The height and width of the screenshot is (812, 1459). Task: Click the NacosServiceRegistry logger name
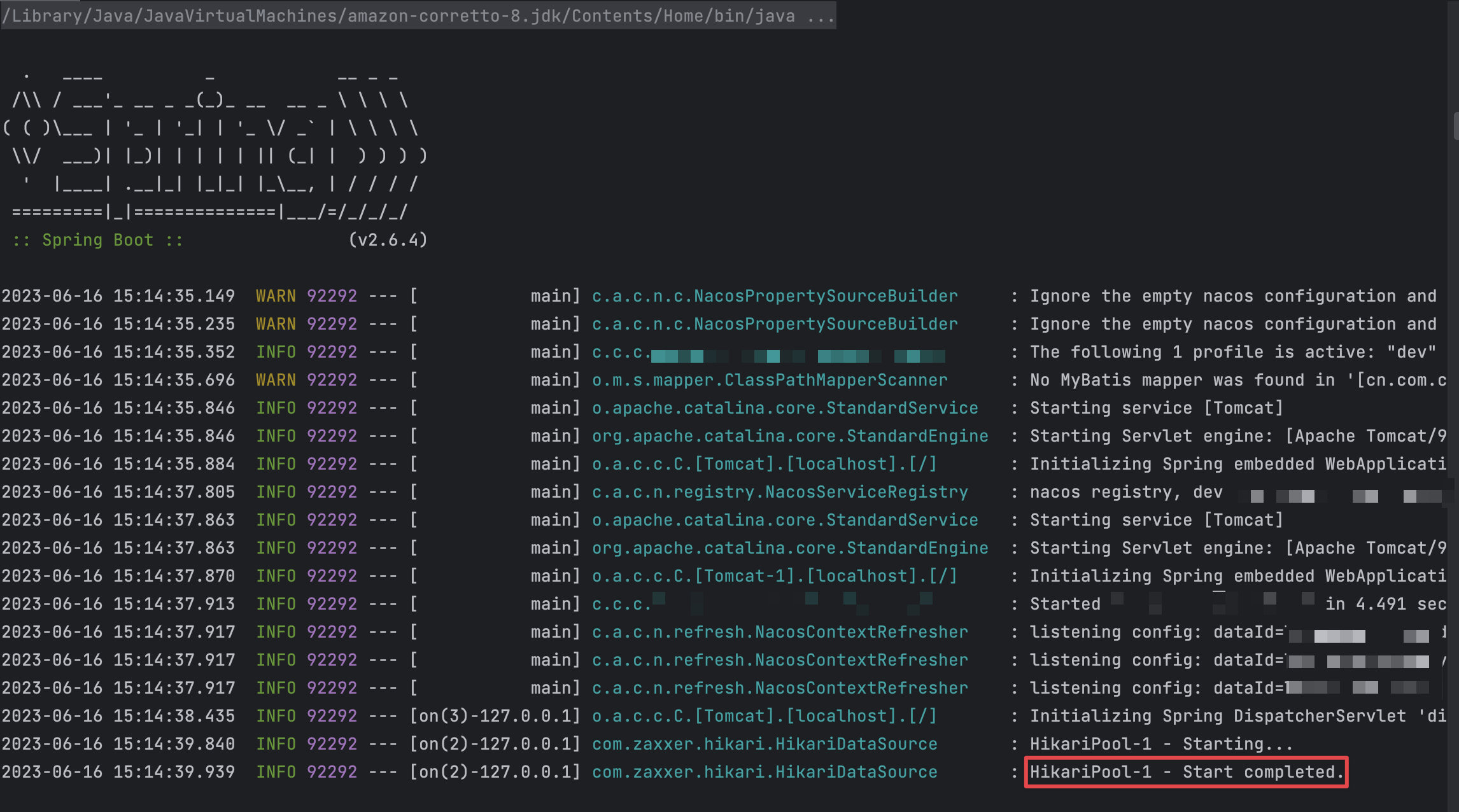[x=779, y=492]
